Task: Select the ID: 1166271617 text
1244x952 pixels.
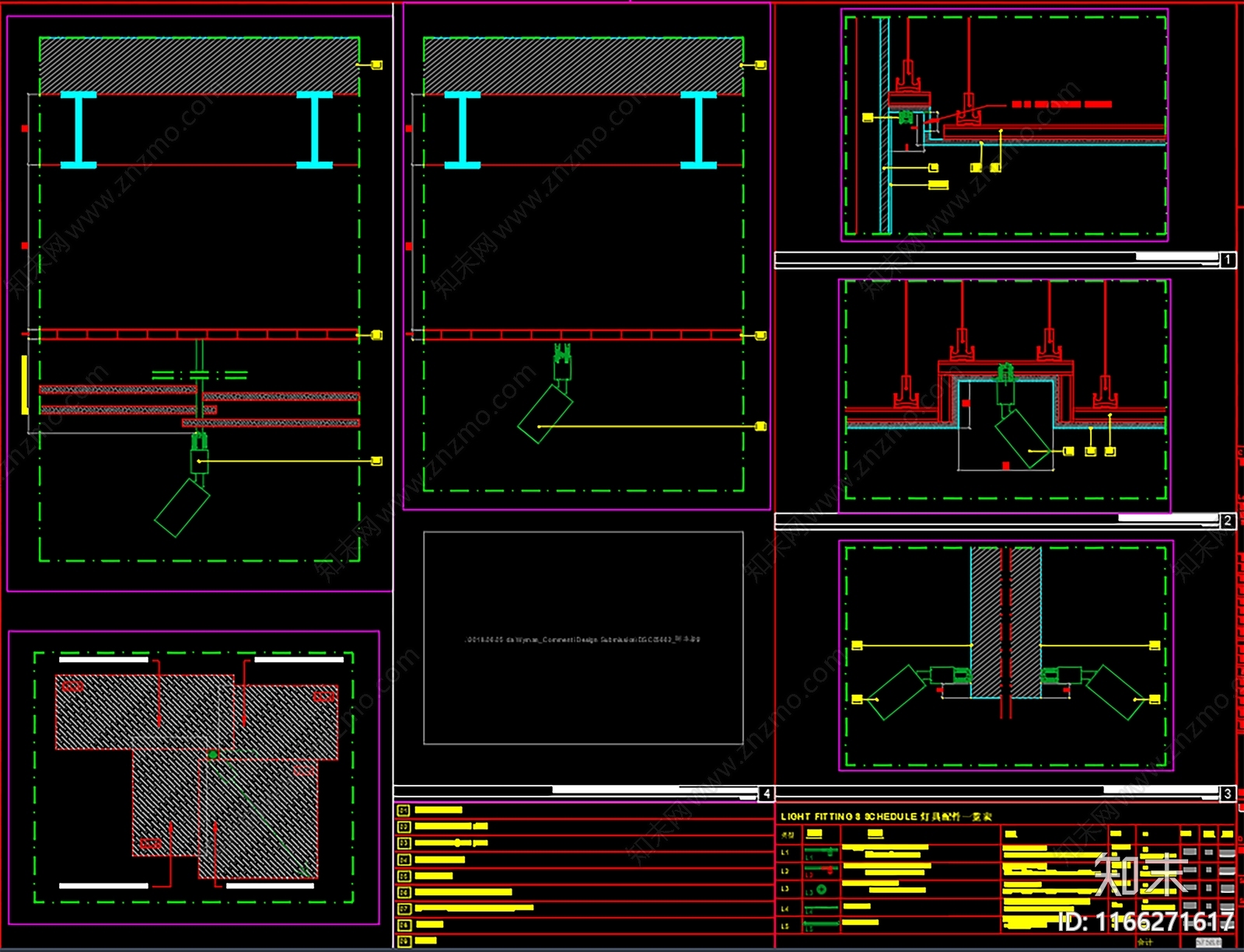Action: pyautogui.click(x=1146, y=922)
